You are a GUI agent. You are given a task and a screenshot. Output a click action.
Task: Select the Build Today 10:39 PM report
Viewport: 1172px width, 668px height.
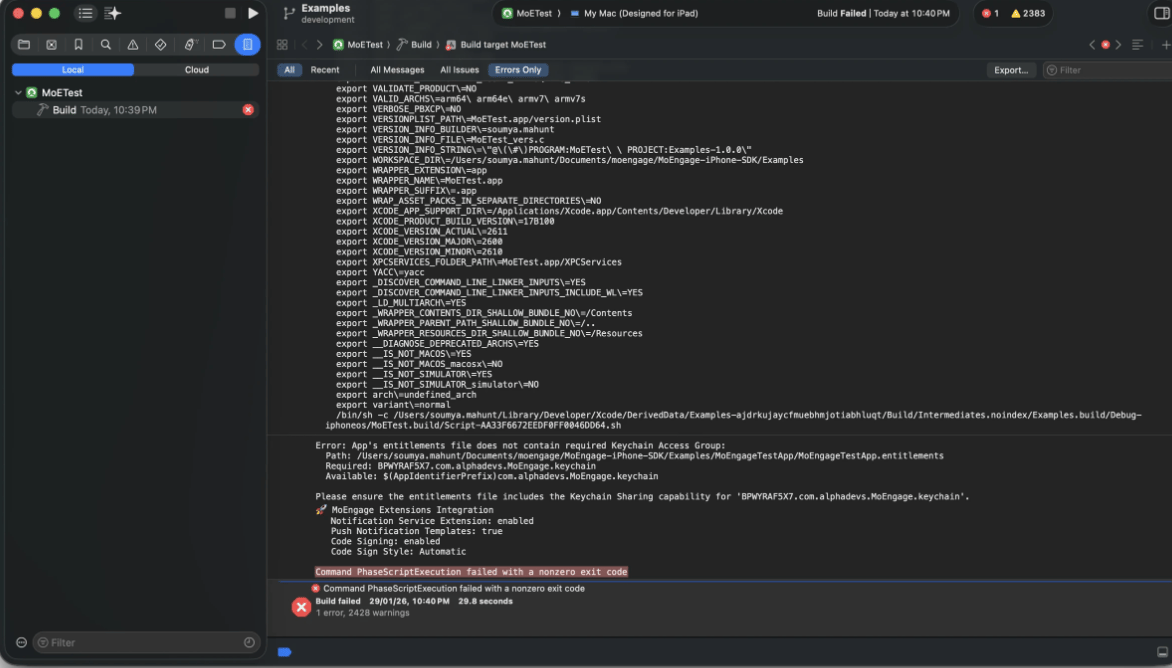[136, 110]
